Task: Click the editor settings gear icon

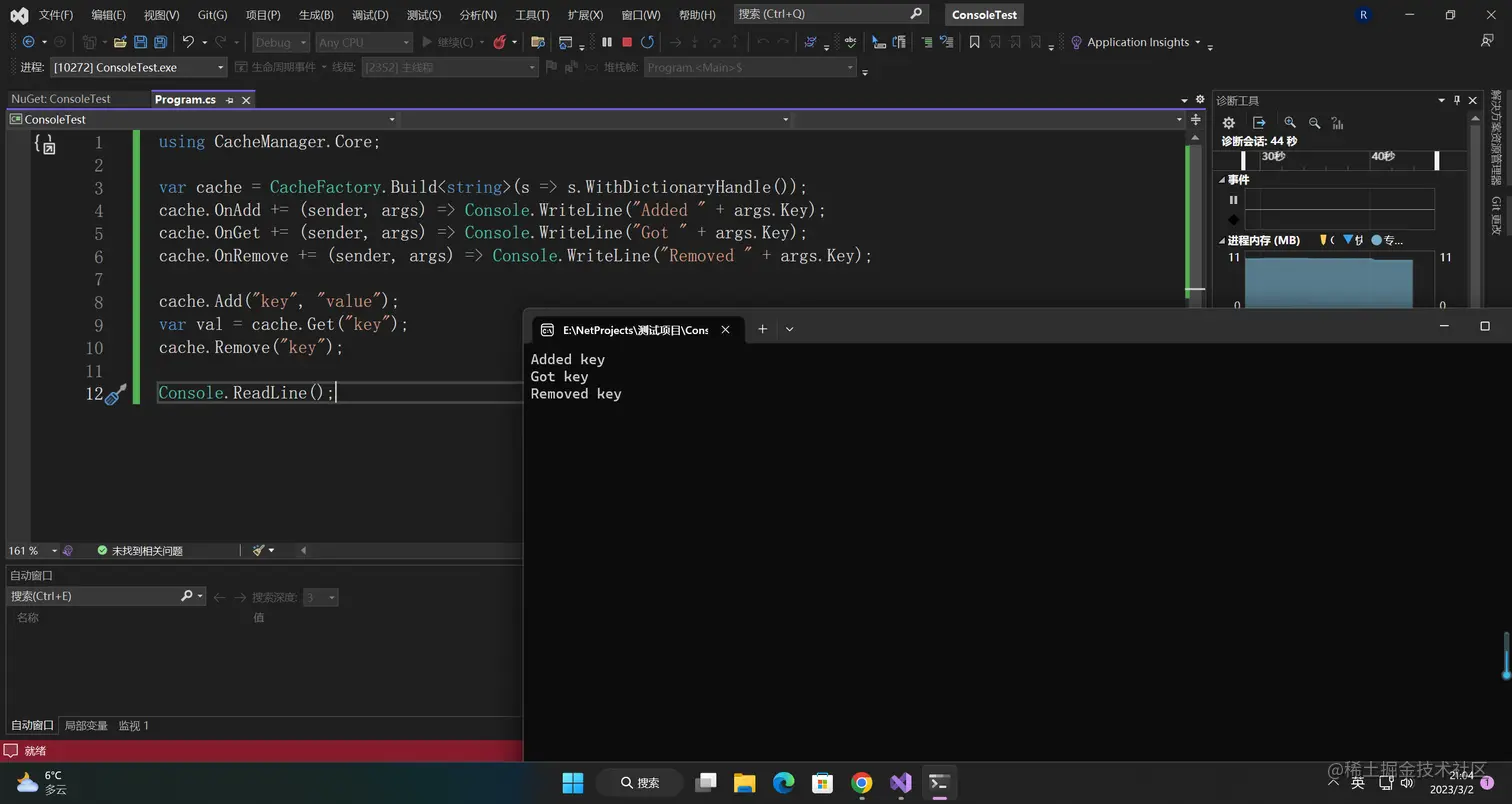Action: click(1200, 99)
